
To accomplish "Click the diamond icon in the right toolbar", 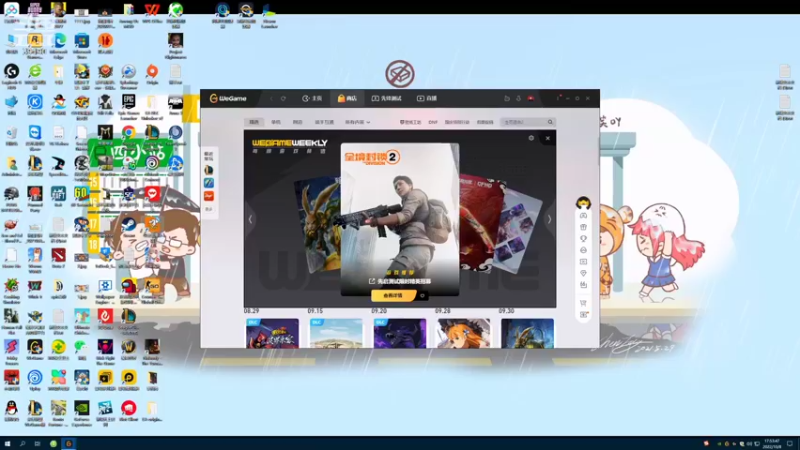I will [x=583, y=273].
